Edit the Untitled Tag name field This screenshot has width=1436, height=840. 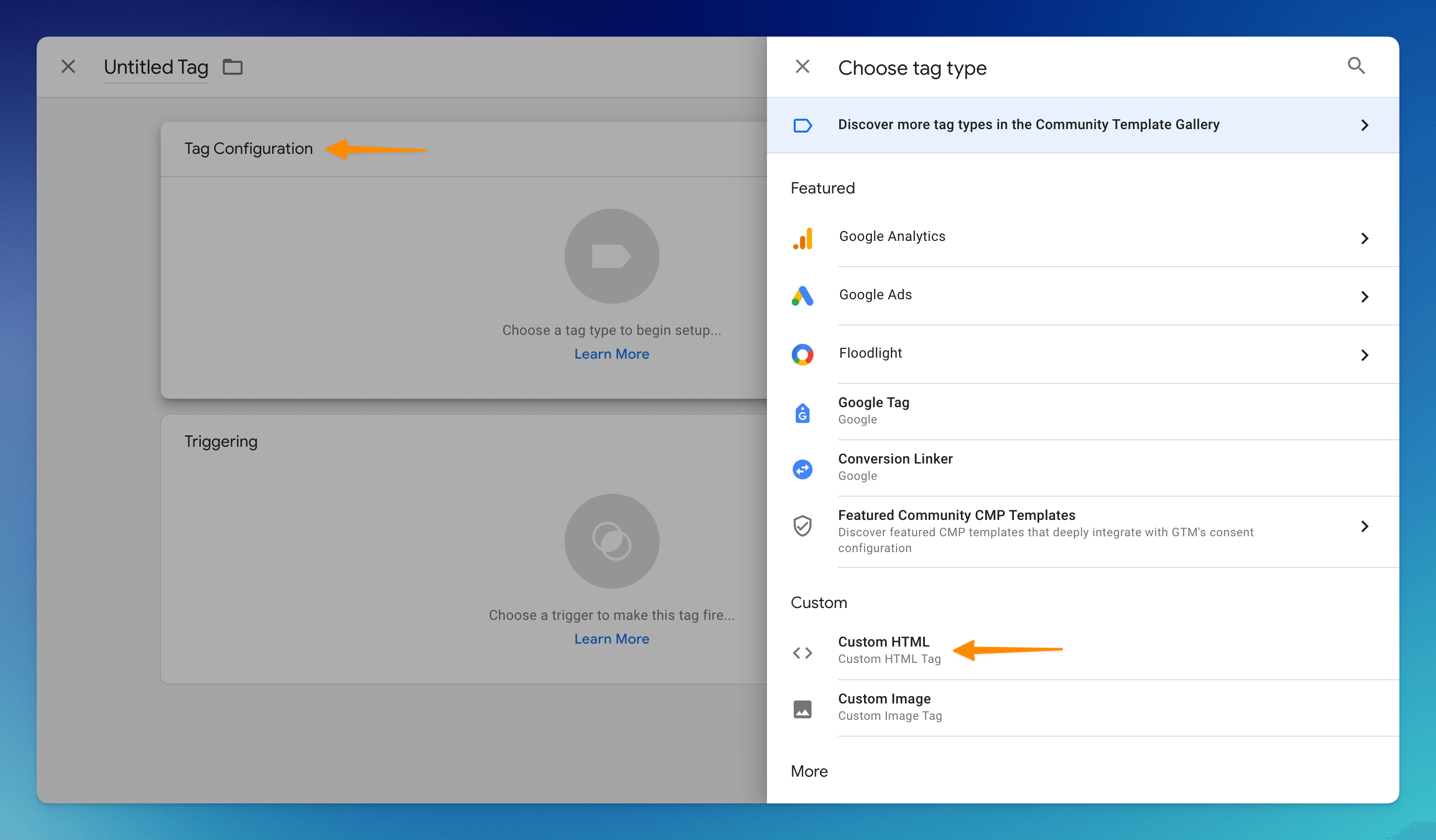[x=155, y=67]
